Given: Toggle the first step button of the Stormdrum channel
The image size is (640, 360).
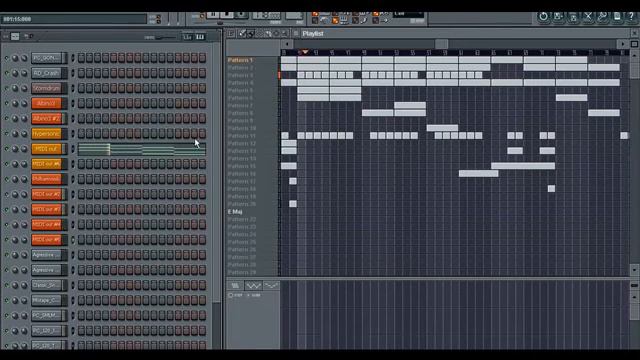Looking at the screenshot, I should coord(81,88).
